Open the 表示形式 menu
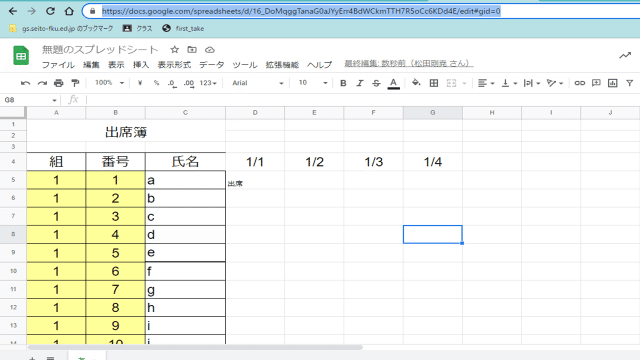The height and width of the screenshot is (360, 640). click(174, 65)
